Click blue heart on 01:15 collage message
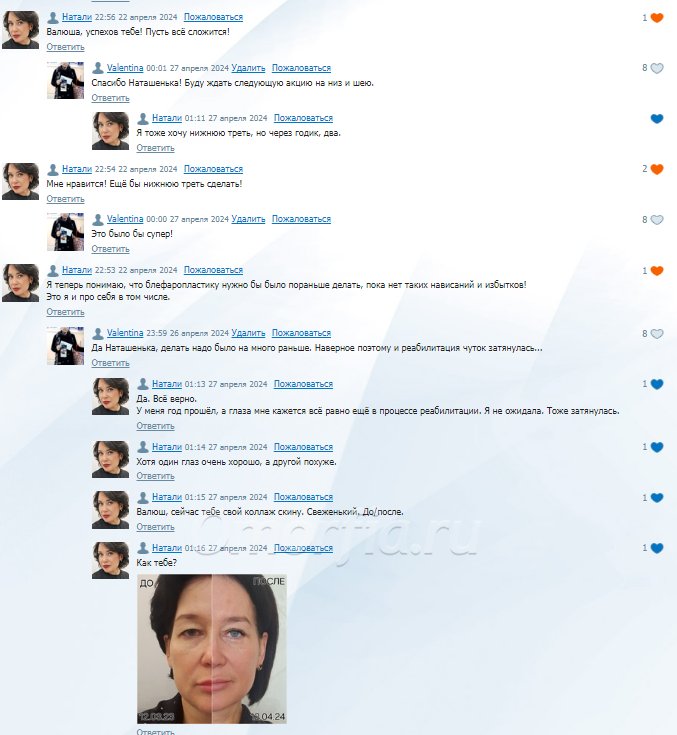This screenshot has height=735, width=677. (x=657, y=498)
